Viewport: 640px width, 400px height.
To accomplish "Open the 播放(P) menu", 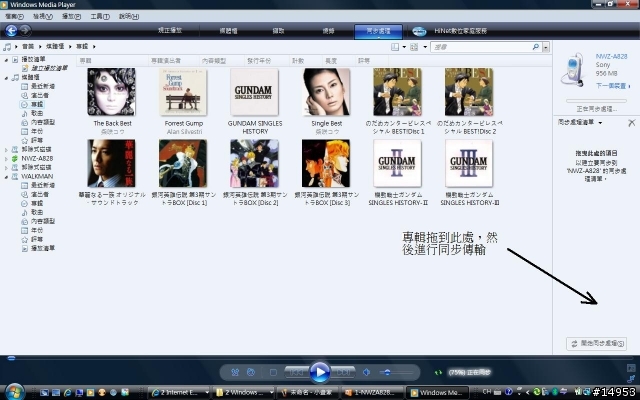I will 71,17.
